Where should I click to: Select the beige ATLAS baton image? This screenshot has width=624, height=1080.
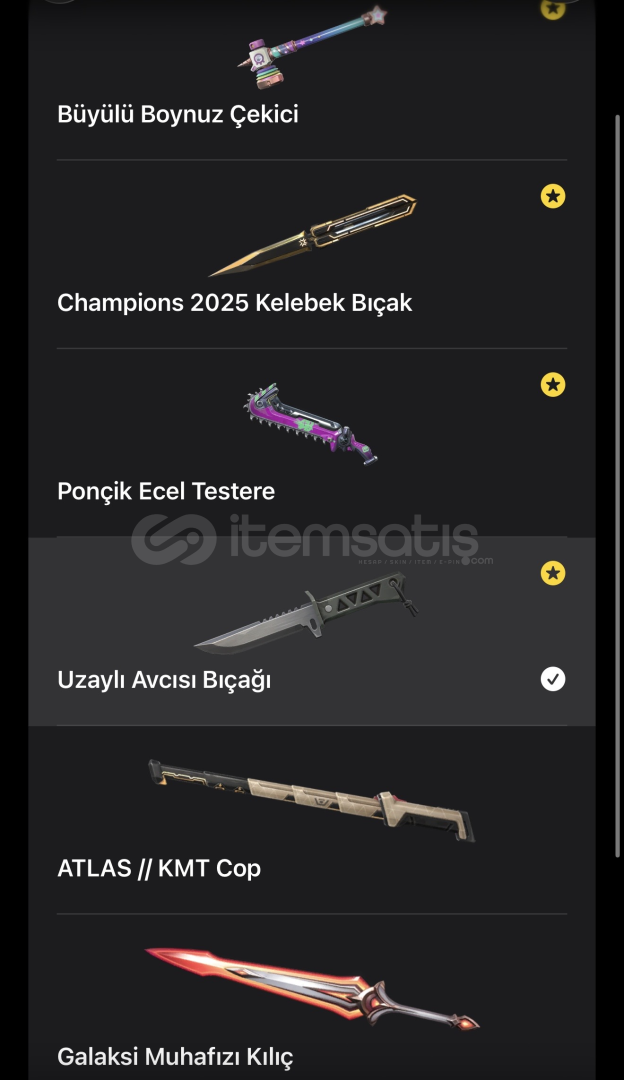[x=311, y=800]
